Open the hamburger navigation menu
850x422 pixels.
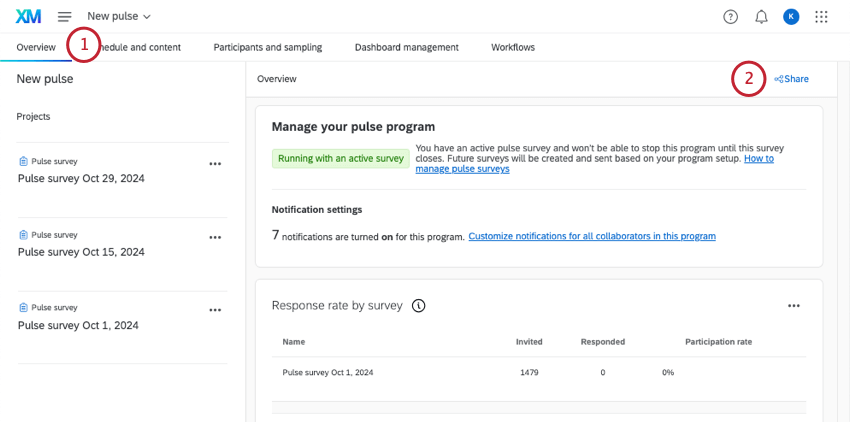pos(65,16)
